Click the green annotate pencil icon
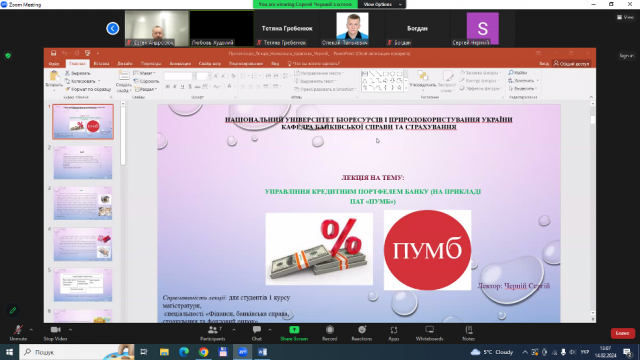The width and height of the screenshot is (640, 360). coord(13,310)
